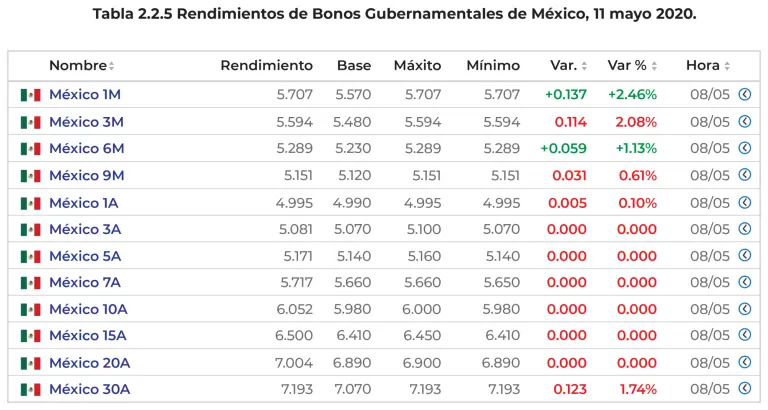This screenshot has width=768, height=410.
Task: Click the clock icon in México 1M row
Action: coord(744,95)
